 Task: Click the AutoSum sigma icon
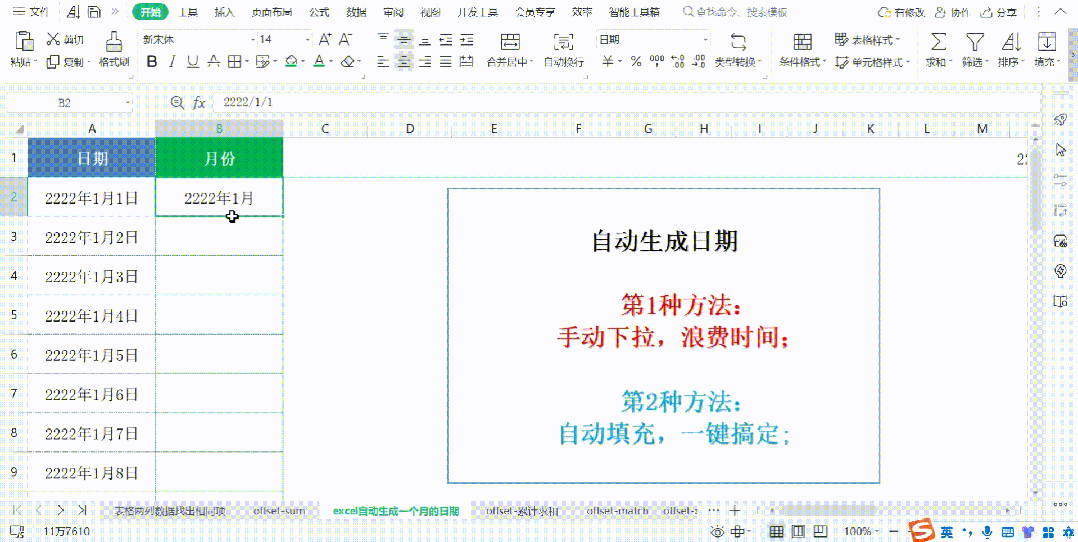coord(938,41)
